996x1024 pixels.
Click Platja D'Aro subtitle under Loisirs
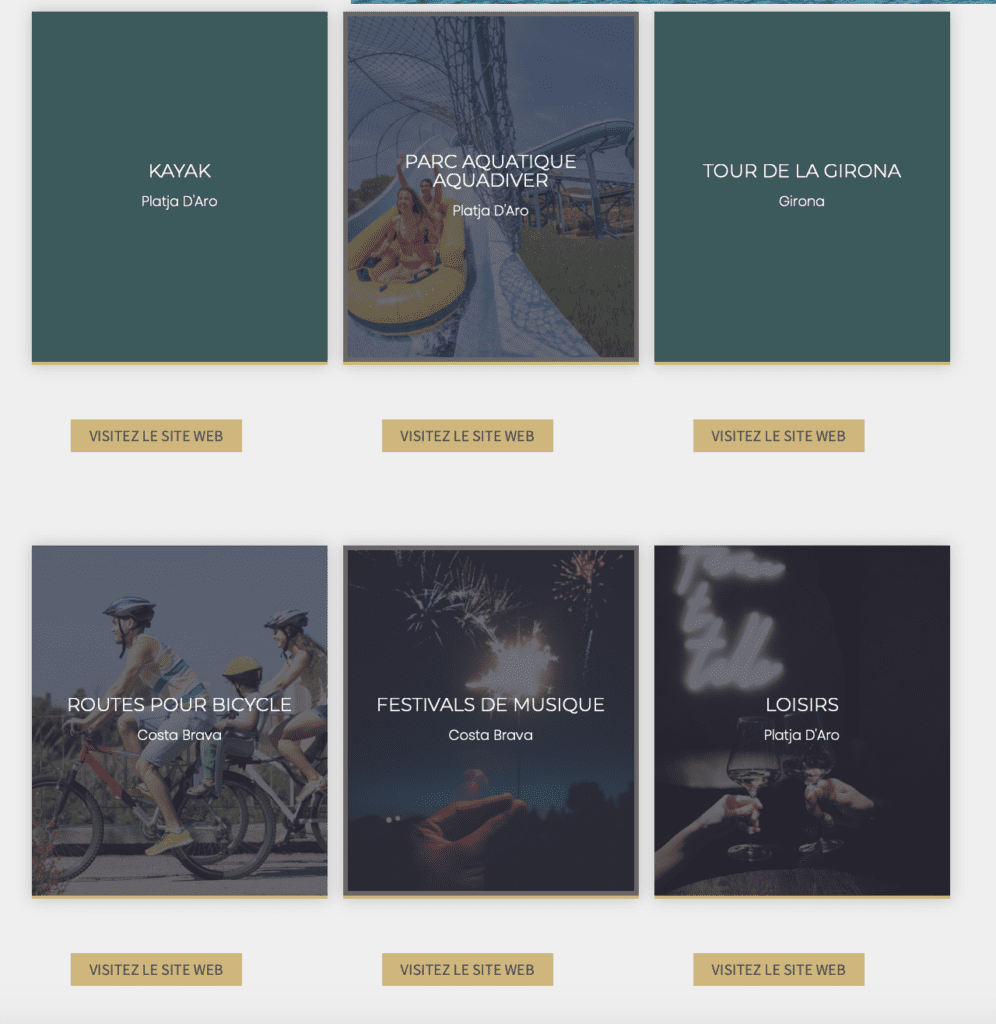click(801, 735)
